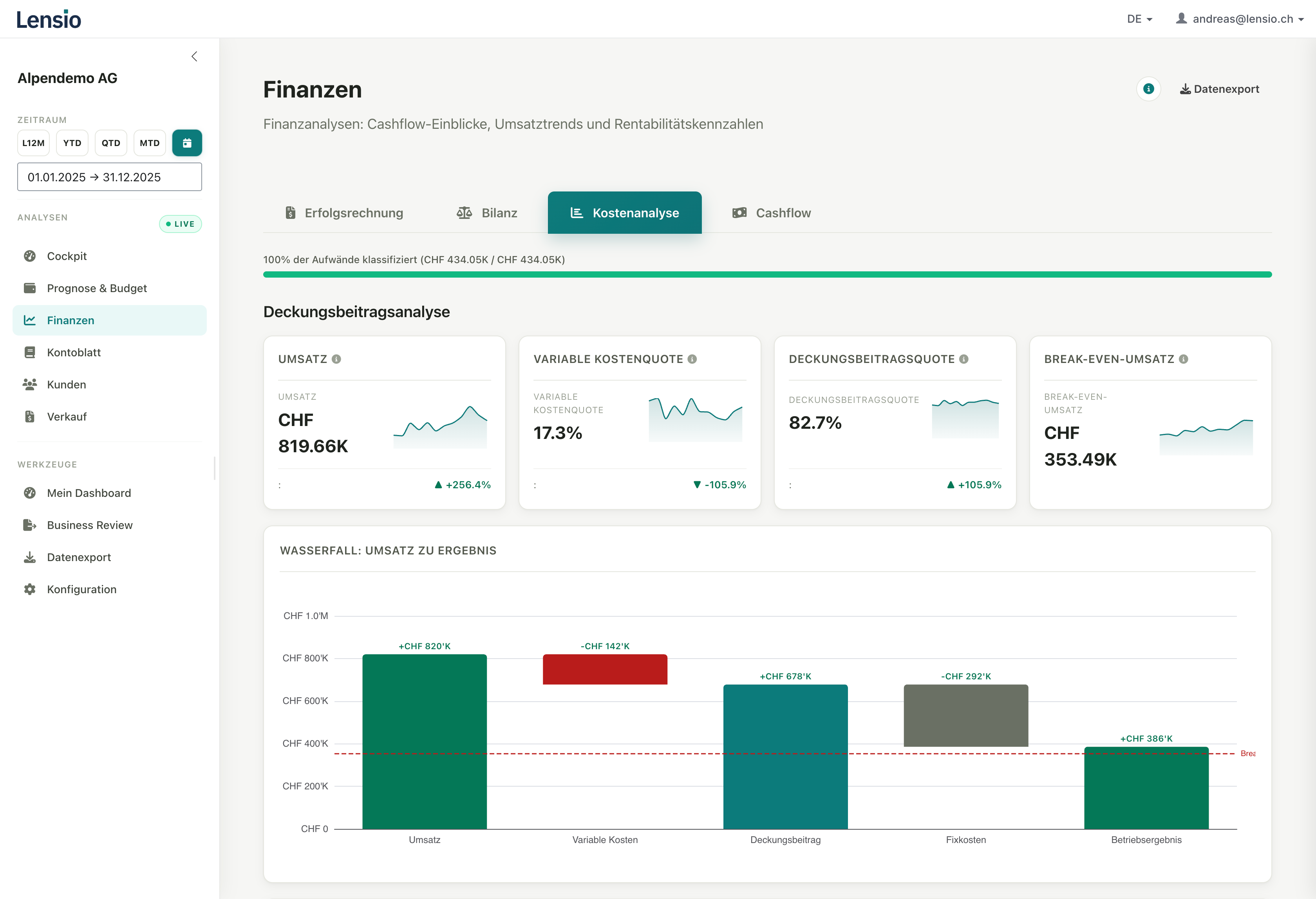
Task: Open Finanzen from the sidebar
Action: pyautogui.click(x=70, y=320)
